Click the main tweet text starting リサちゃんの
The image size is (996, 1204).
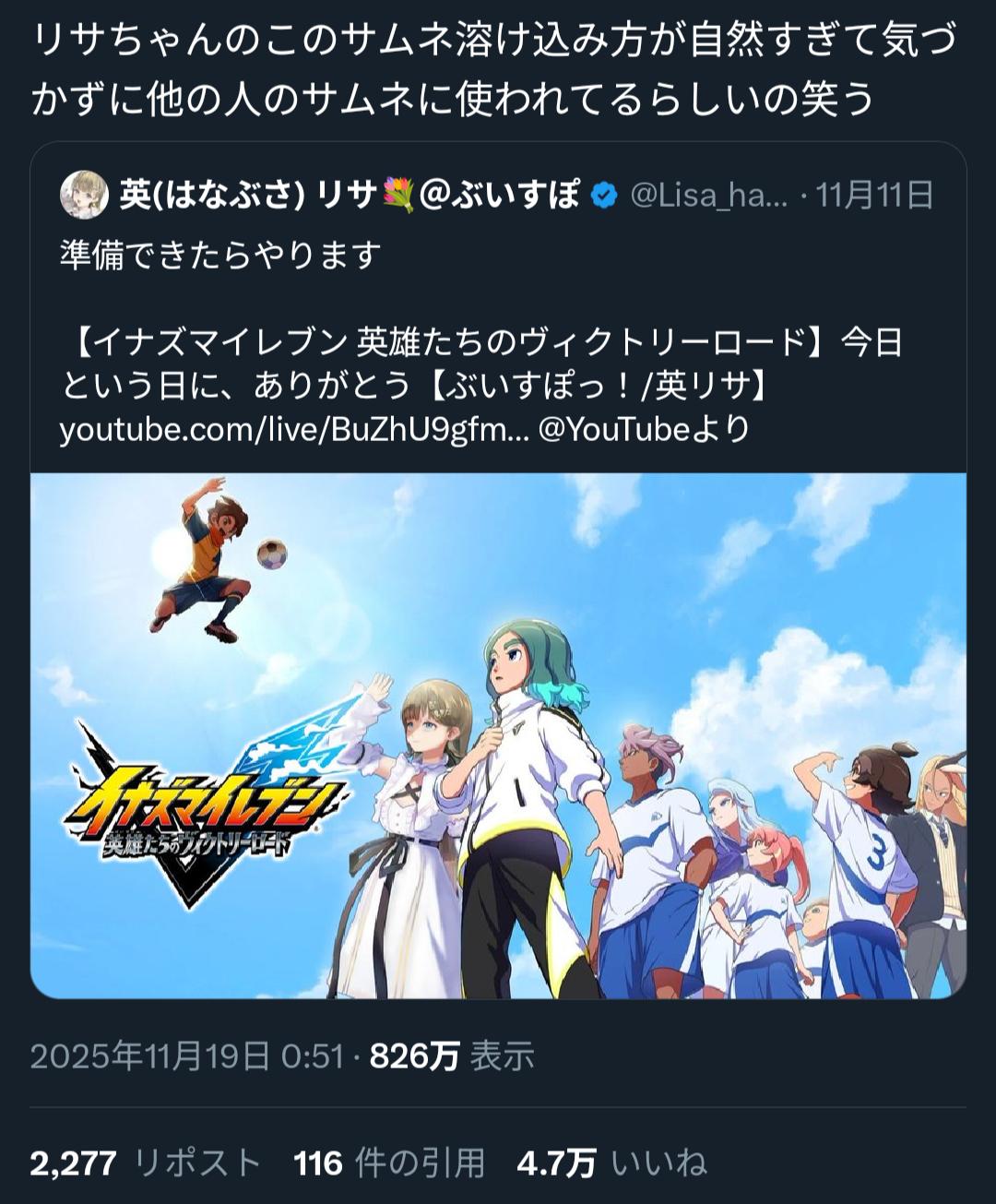(494, 70)
